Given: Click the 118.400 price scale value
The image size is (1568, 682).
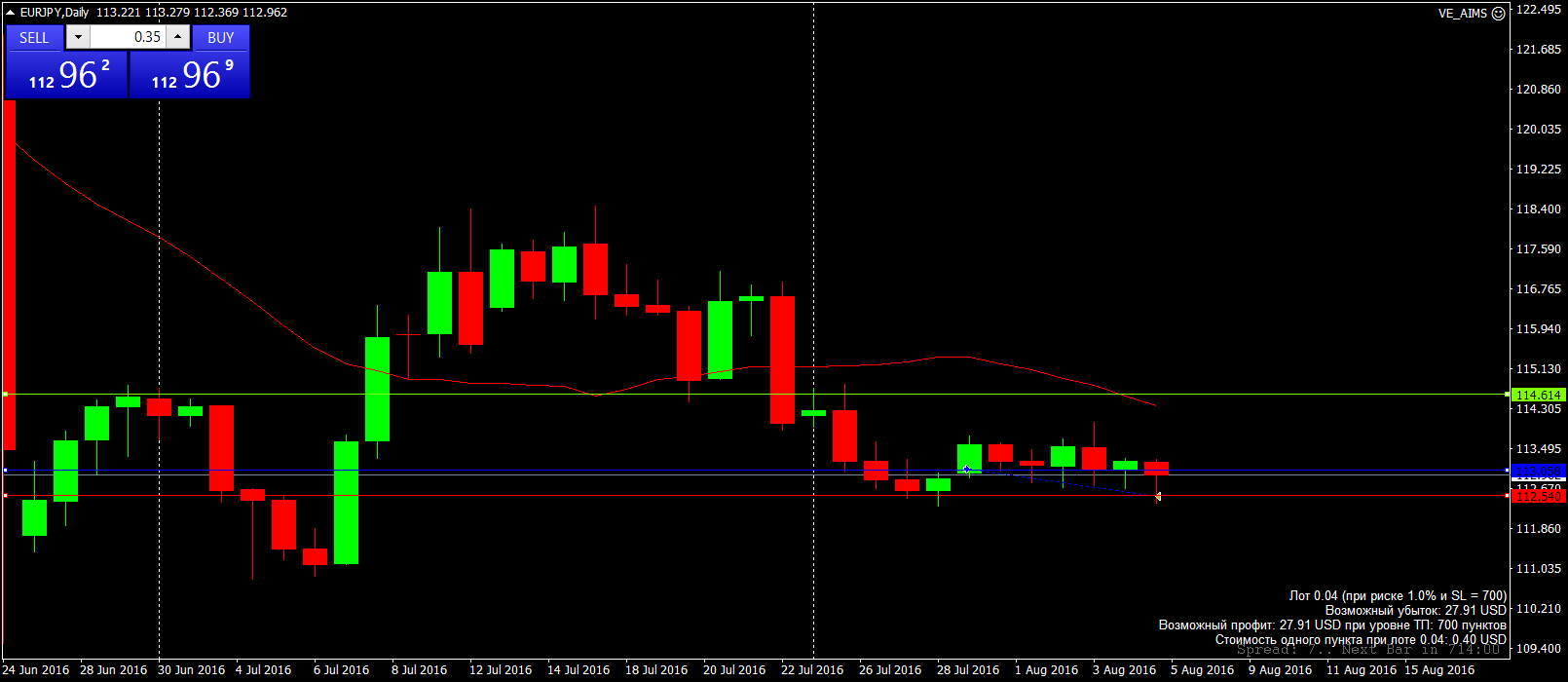Looking at the screenshot, I should point(1540,208).
